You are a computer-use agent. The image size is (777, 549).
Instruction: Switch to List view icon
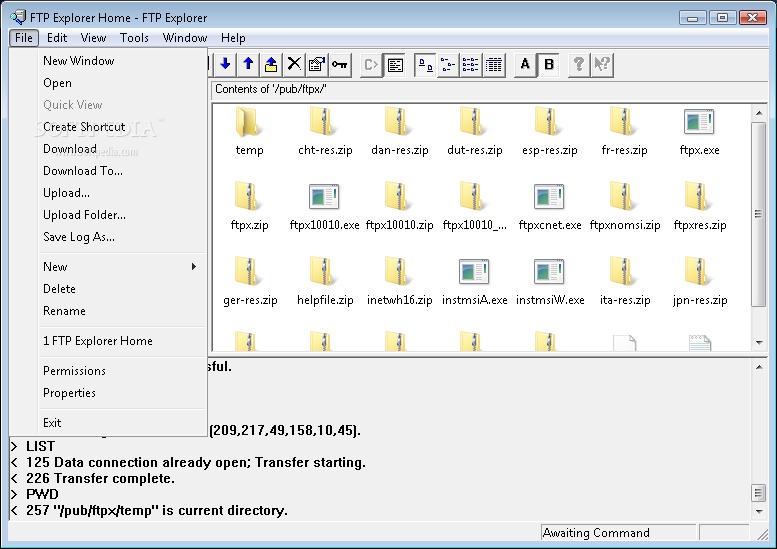tap(471, 64)
